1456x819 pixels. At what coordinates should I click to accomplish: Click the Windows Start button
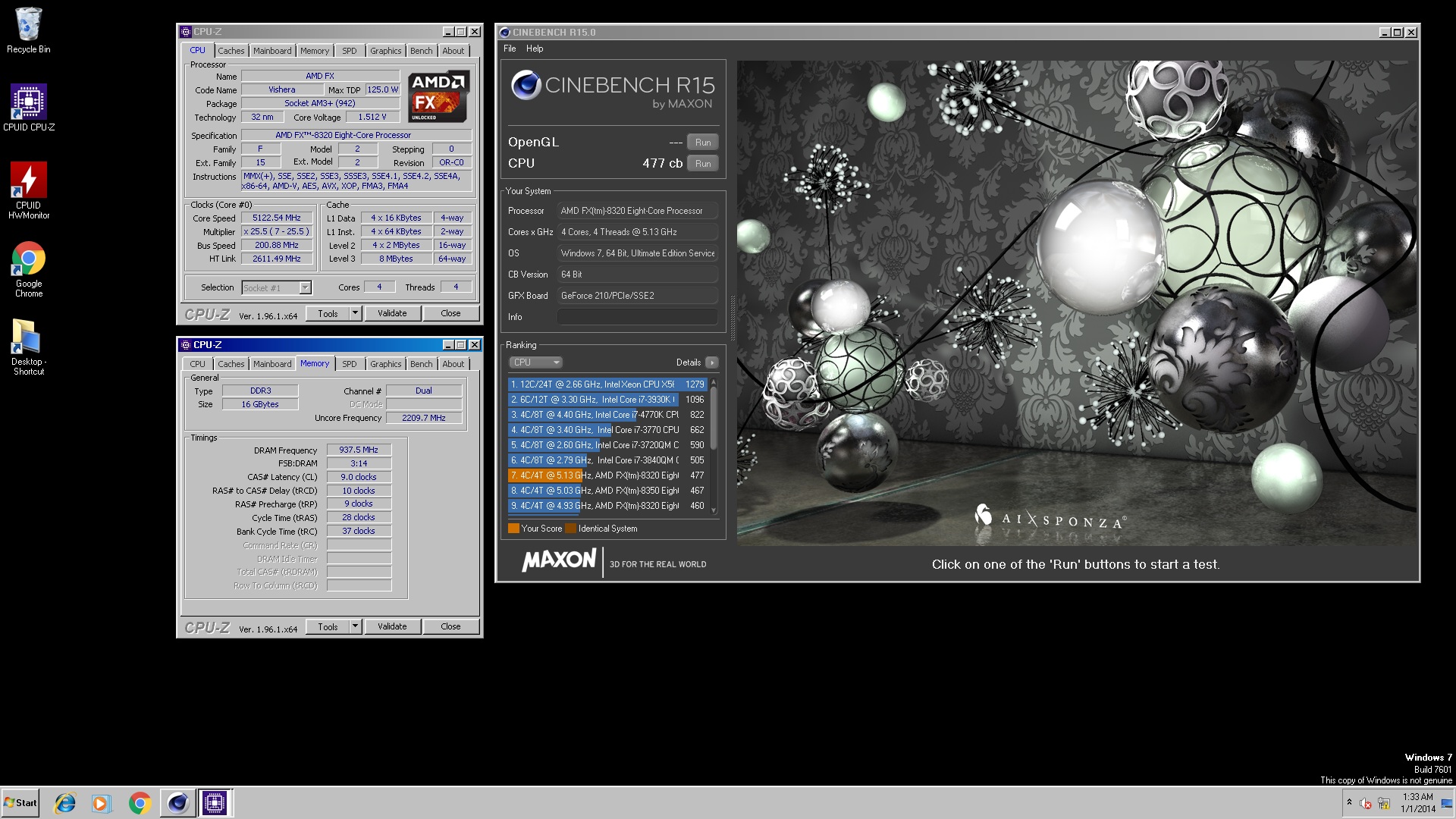(20, 802)
